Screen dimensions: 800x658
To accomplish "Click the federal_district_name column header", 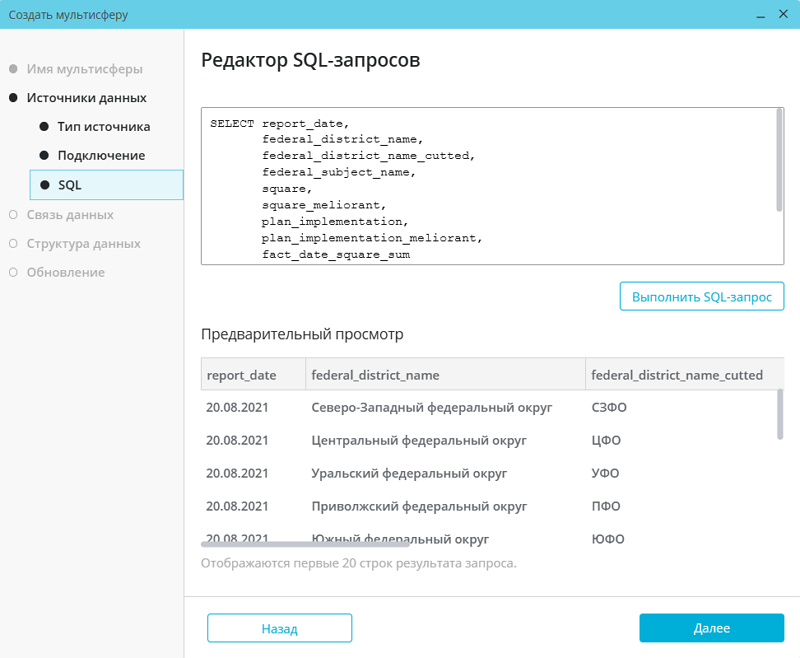I will pyautogui.click(x=375, y=375).
